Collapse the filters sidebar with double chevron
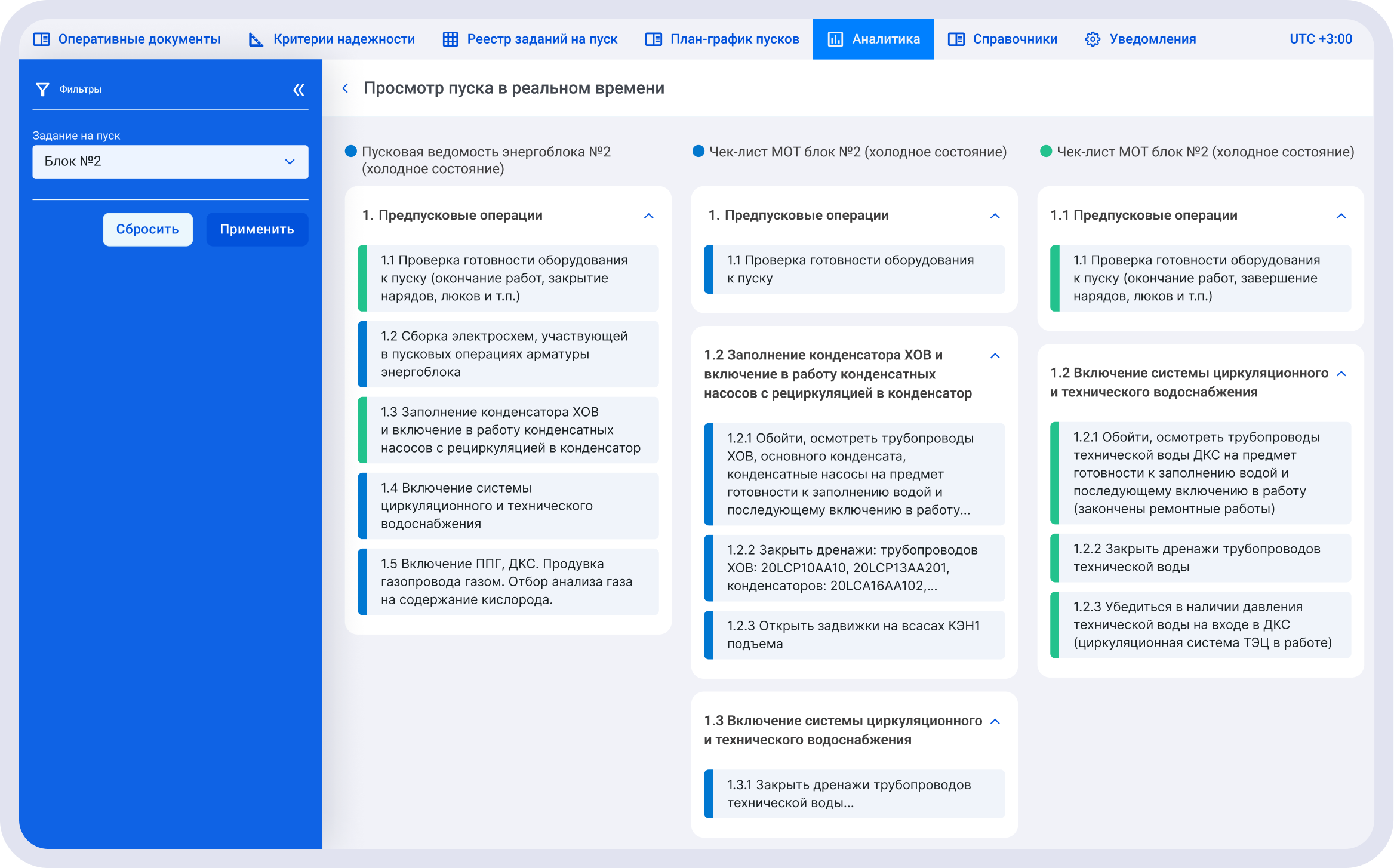Viewport: 1394px width, 868px height. coord(299,90)
